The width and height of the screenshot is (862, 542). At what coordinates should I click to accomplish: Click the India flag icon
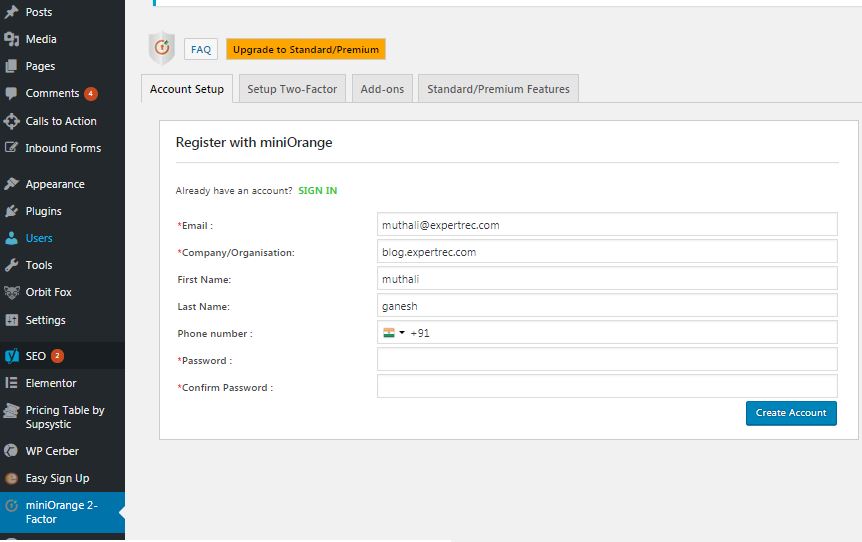click(389, 333)
